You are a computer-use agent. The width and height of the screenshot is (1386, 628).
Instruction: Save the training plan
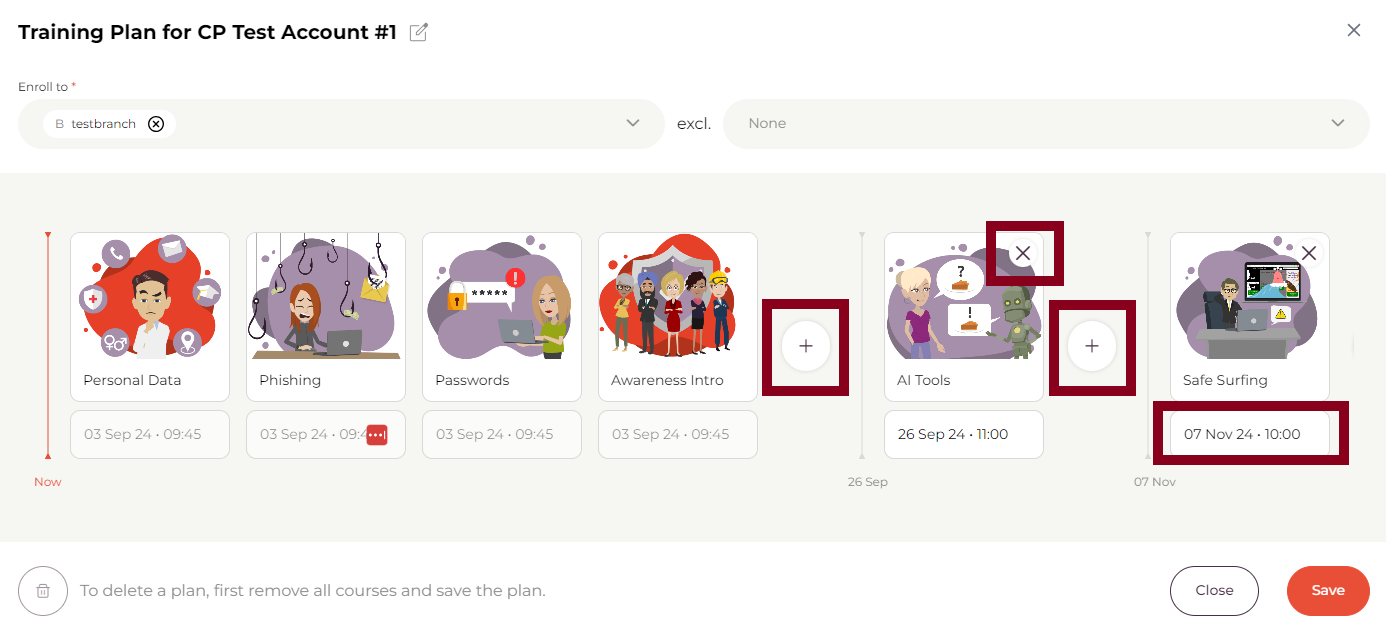1328,590
